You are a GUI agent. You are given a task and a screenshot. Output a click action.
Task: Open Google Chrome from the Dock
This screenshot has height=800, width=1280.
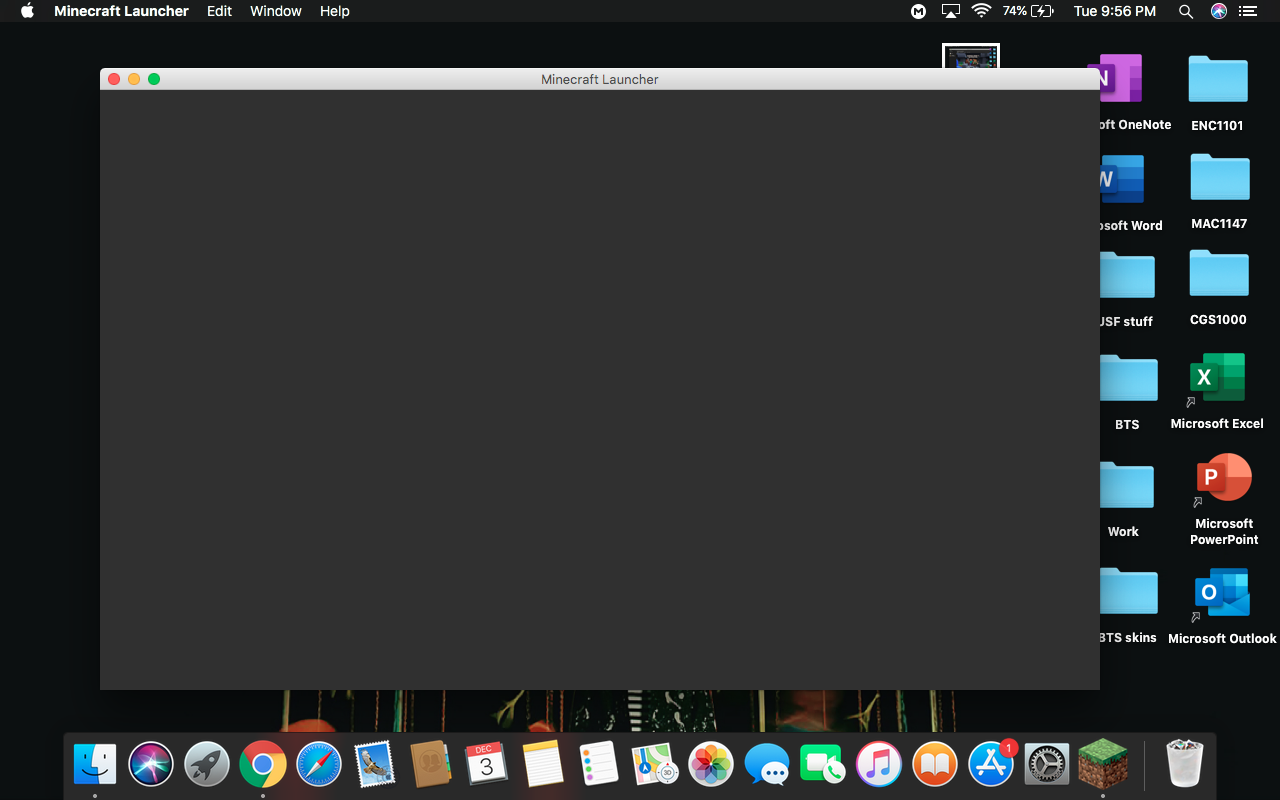[x=263, y=765]
